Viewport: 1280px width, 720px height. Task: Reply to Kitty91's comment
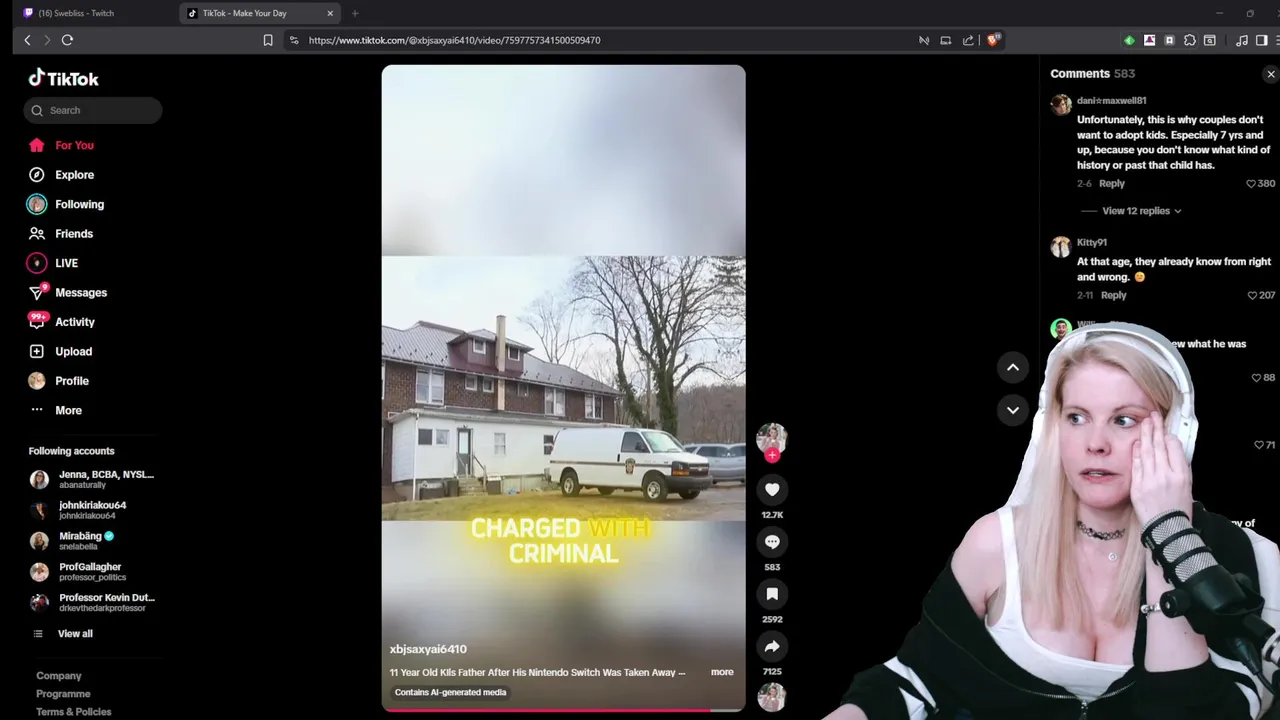[x=1113, y=296]
